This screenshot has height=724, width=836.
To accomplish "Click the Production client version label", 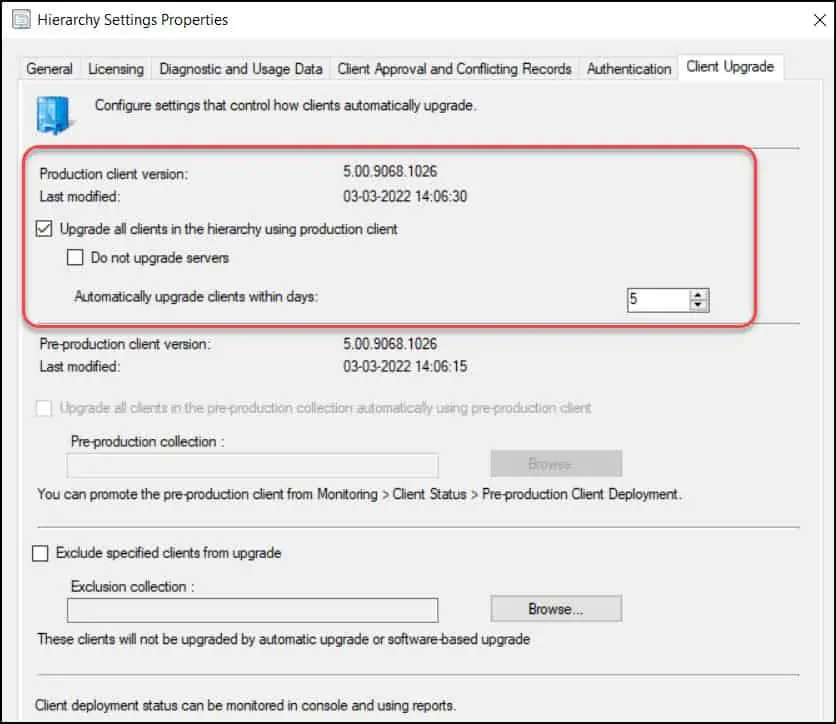I will [114, 174].
